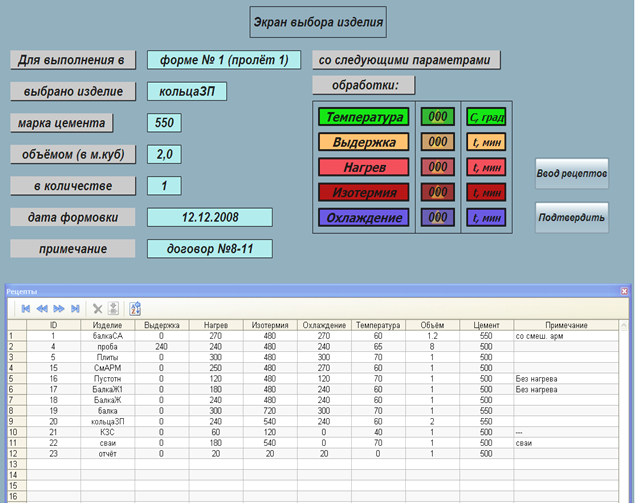Click the марка цемента field showing 550
The height and width of the screenshot is (503, 635).
(x=164, y=123)
